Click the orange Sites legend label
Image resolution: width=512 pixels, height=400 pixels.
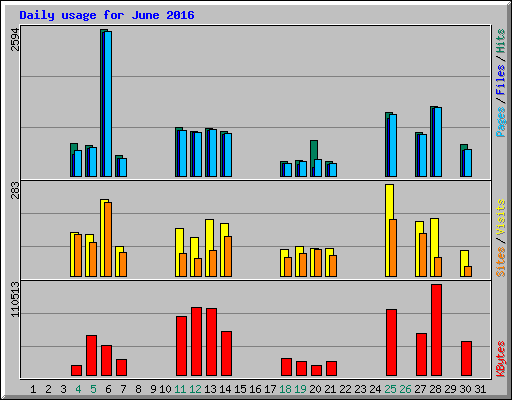pos(501,262)
